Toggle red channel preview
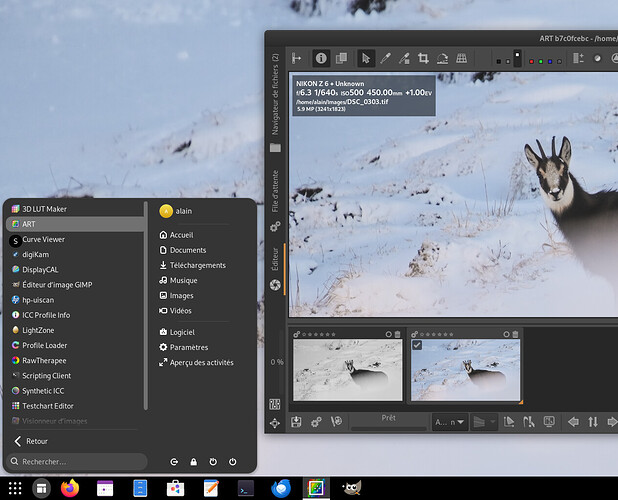 [x=531, y=61]
